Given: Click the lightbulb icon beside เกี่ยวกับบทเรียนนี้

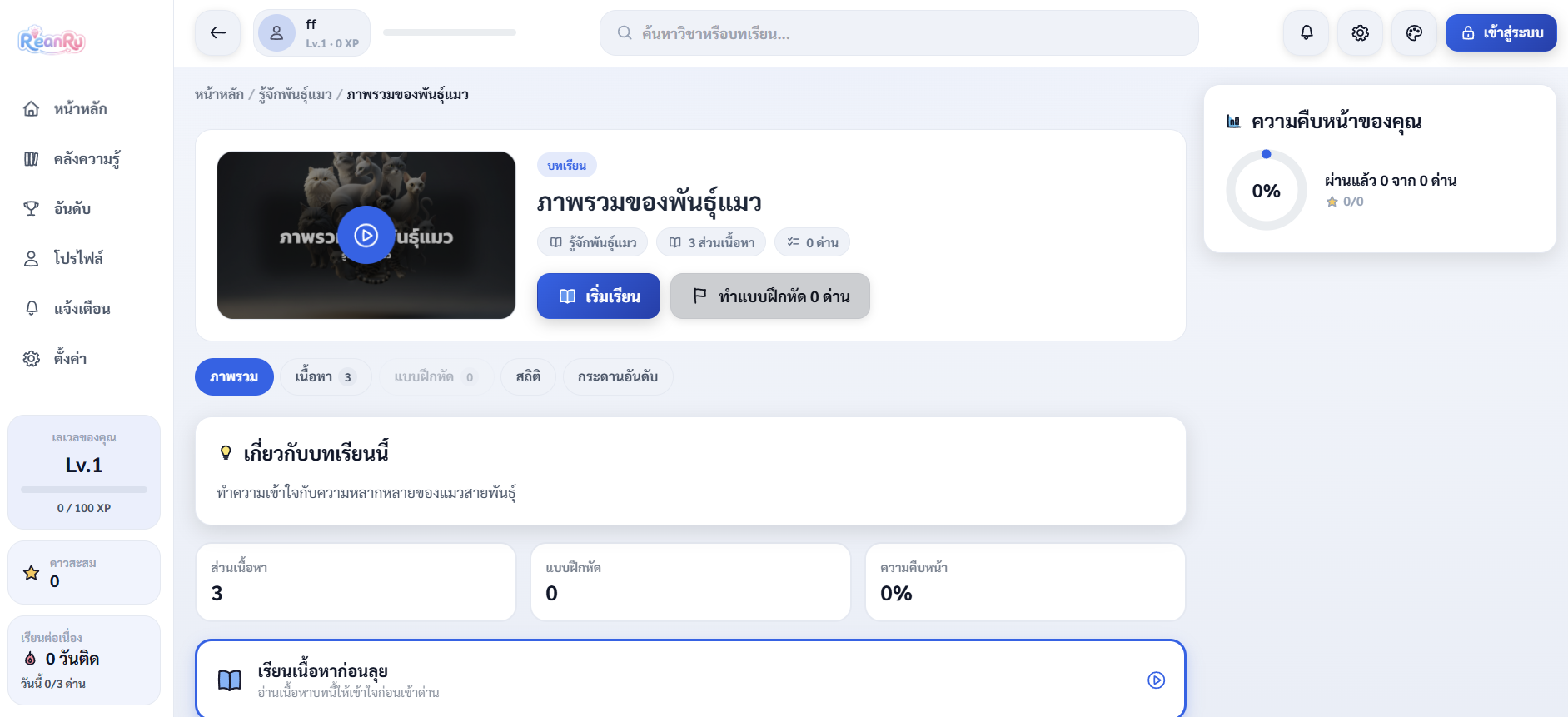Looking at the screenshot, I should 226,453.
